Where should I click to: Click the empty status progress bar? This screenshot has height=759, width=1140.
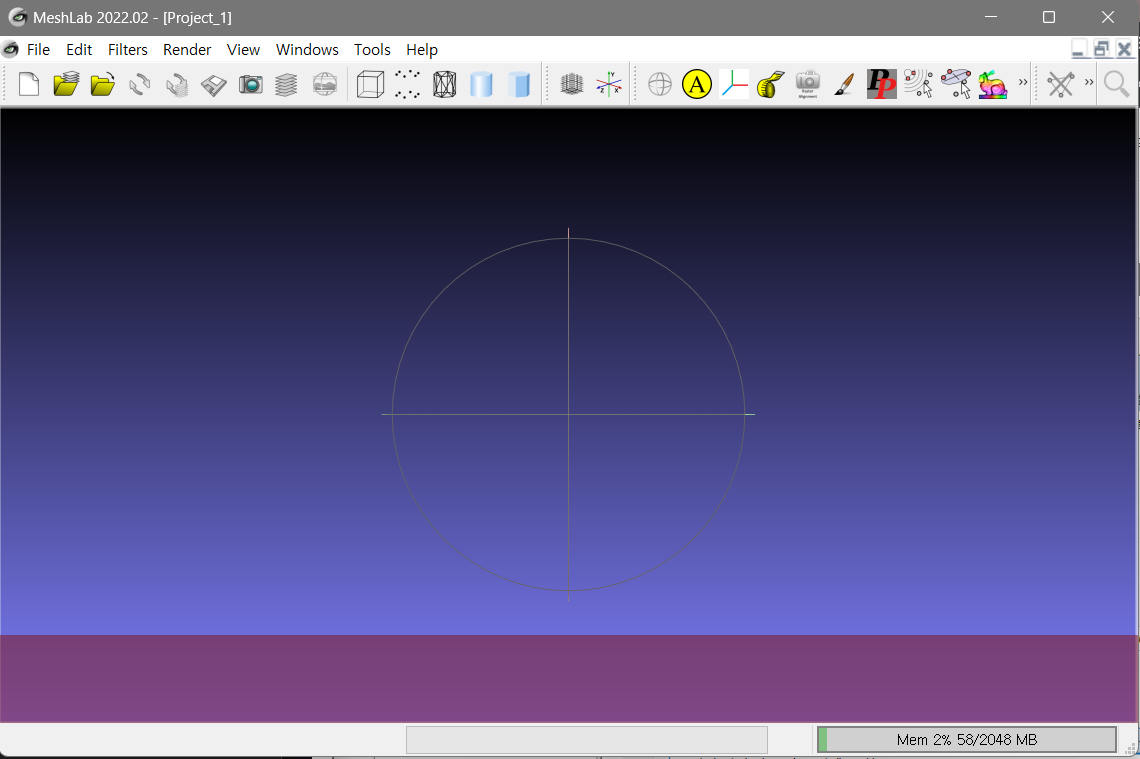coord(587,739)
